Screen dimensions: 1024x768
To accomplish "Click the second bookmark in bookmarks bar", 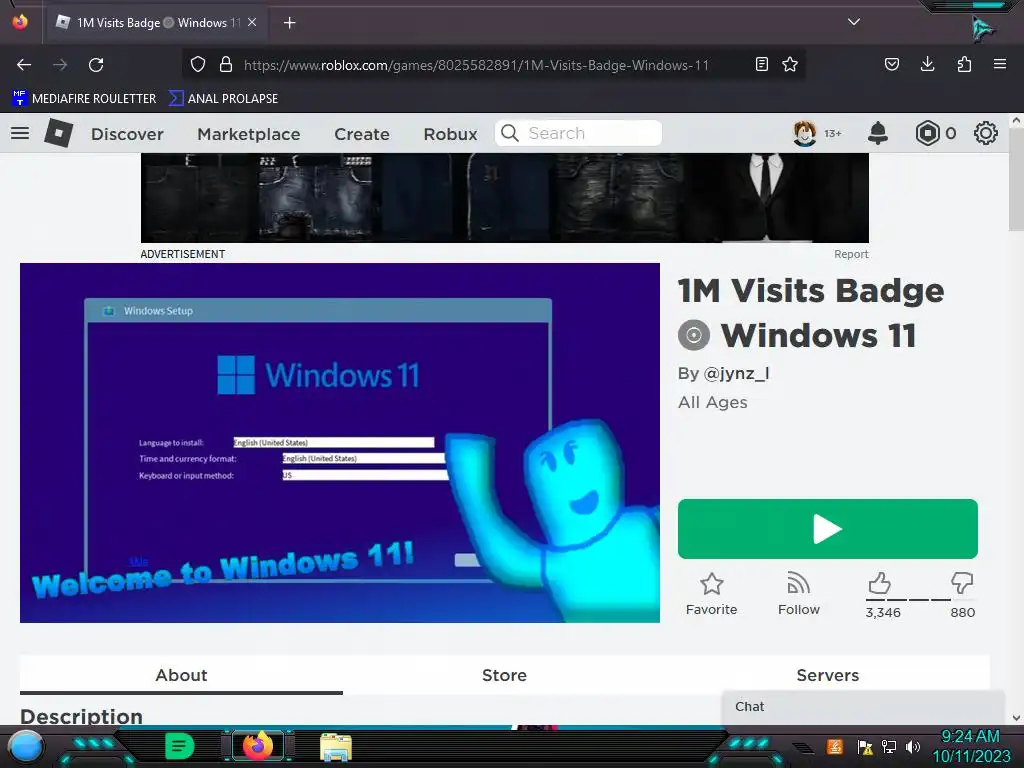I will (x=223, y=99).
